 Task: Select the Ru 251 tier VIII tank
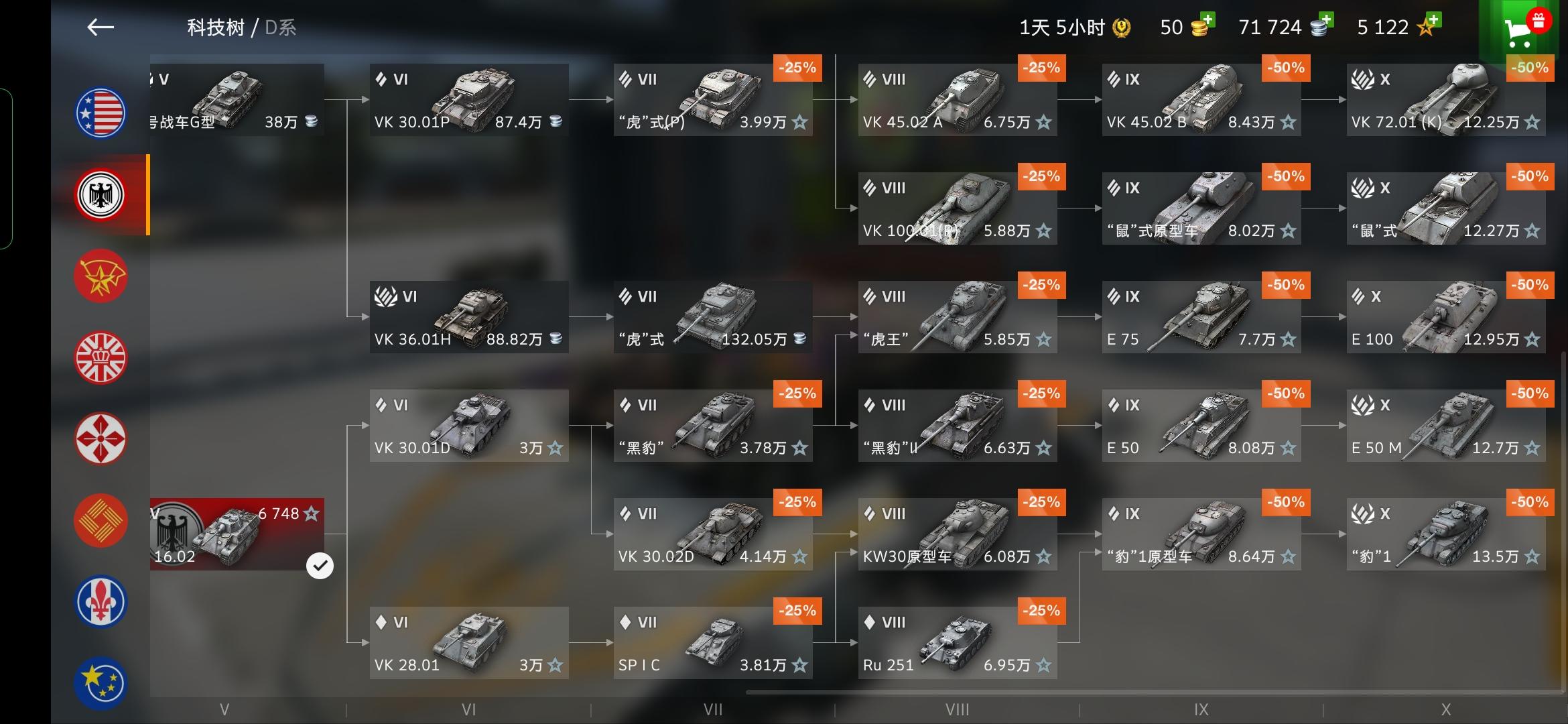click(x=958, y=643)
